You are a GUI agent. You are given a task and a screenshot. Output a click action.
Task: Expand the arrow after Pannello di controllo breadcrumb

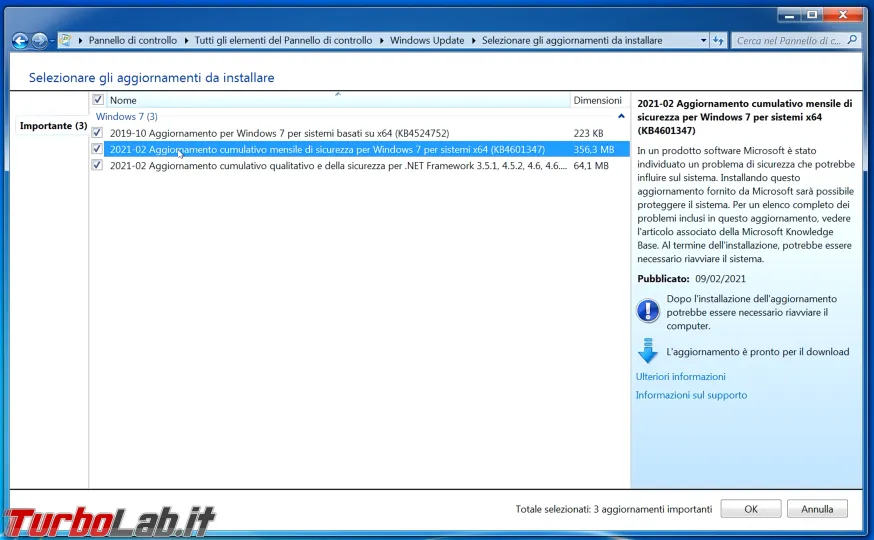coord(184,41)
